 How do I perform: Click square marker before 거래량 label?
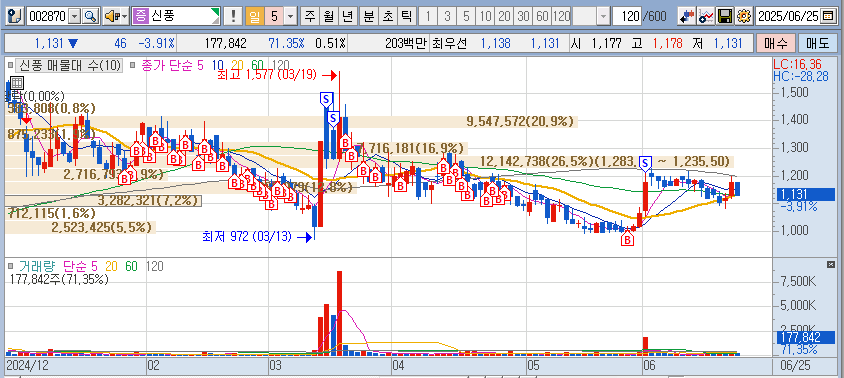point(10,266)
